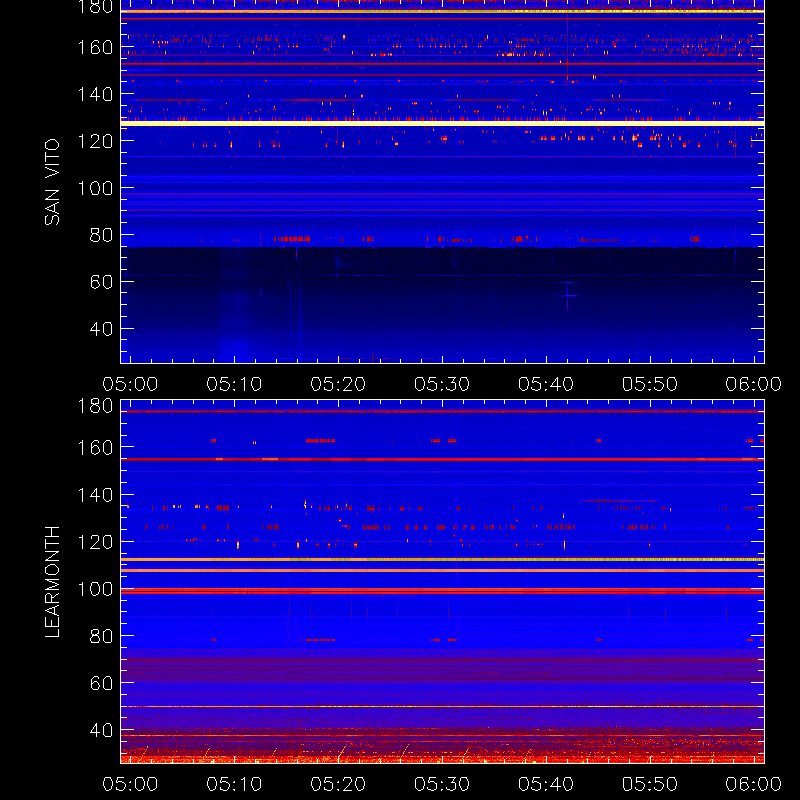This screenshot has width=800, height=800.
Task: Click inside the San Vito spectrogram plot
Action: [442, 182]
